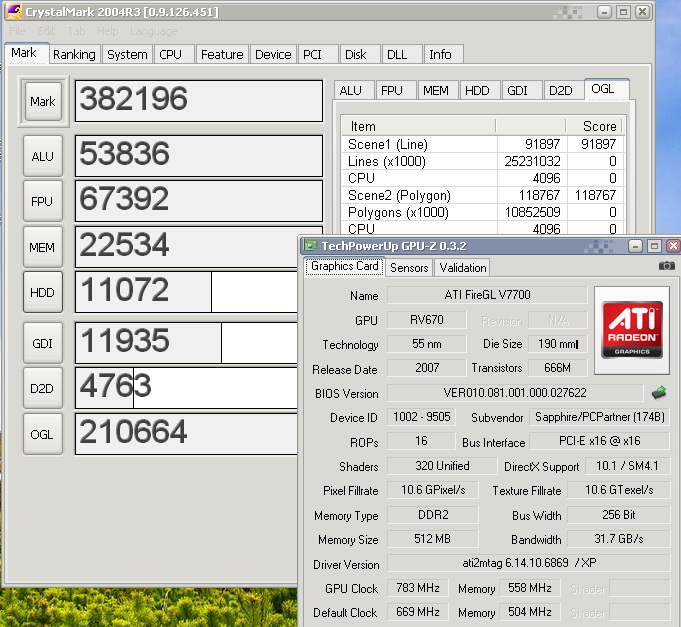Click the Item column header
681x627 pixels.
tap(419, 126)
